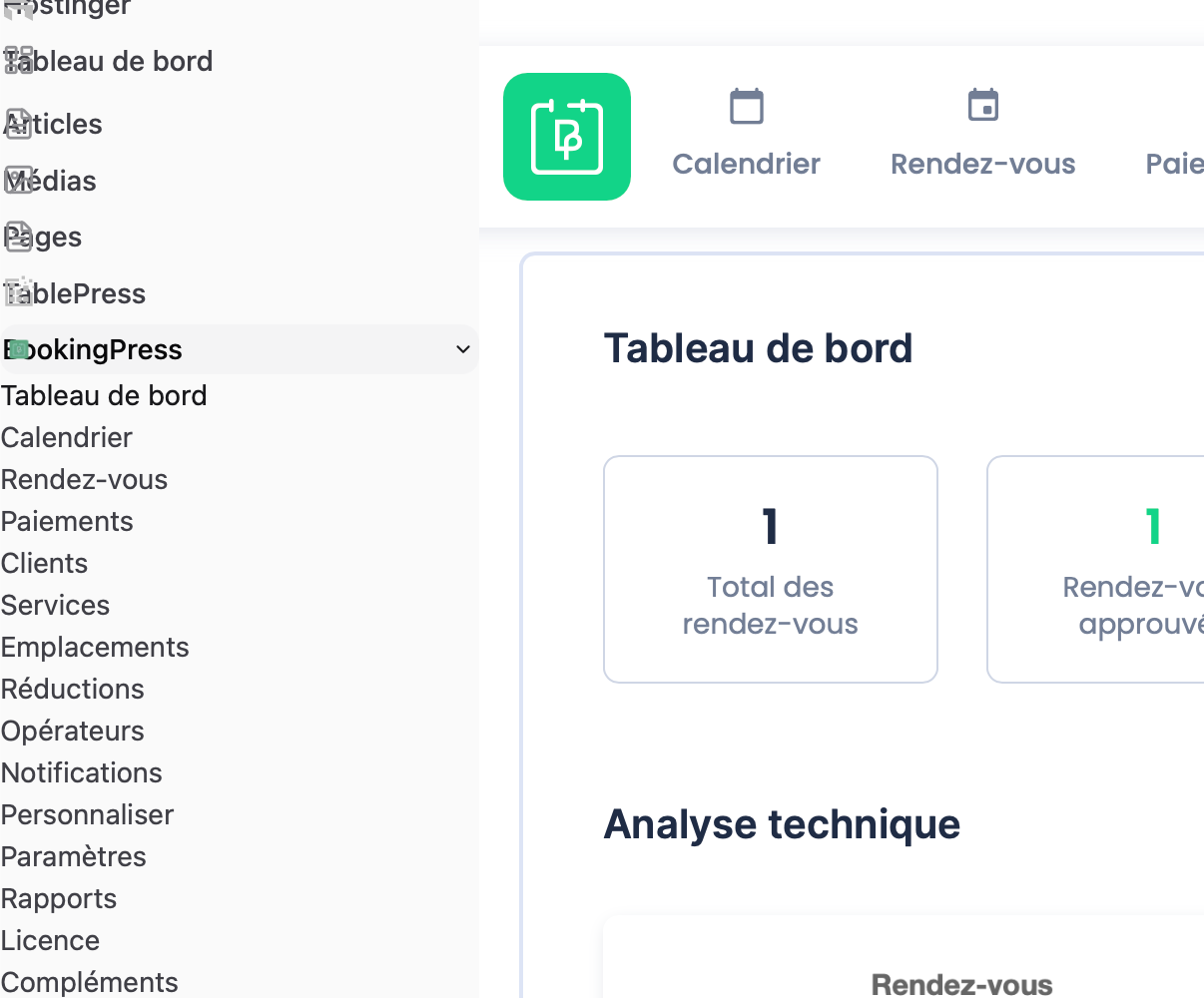Select the BookingPress sidebar menu entry
The image size is (1204, 998).
click(239, 349)
